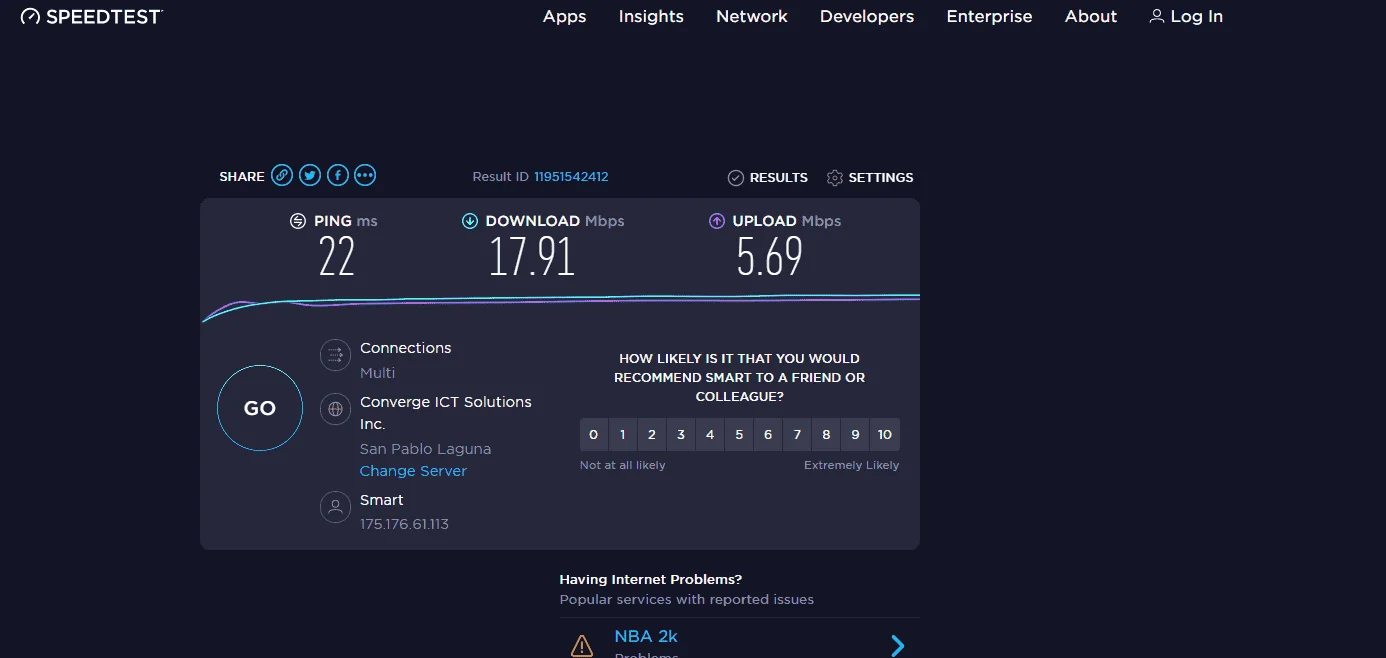Image resolution: width=1386 pixels, height=658 pixels.
Task: Rate recommendation score 8
Action: click(x=826, y=435)
